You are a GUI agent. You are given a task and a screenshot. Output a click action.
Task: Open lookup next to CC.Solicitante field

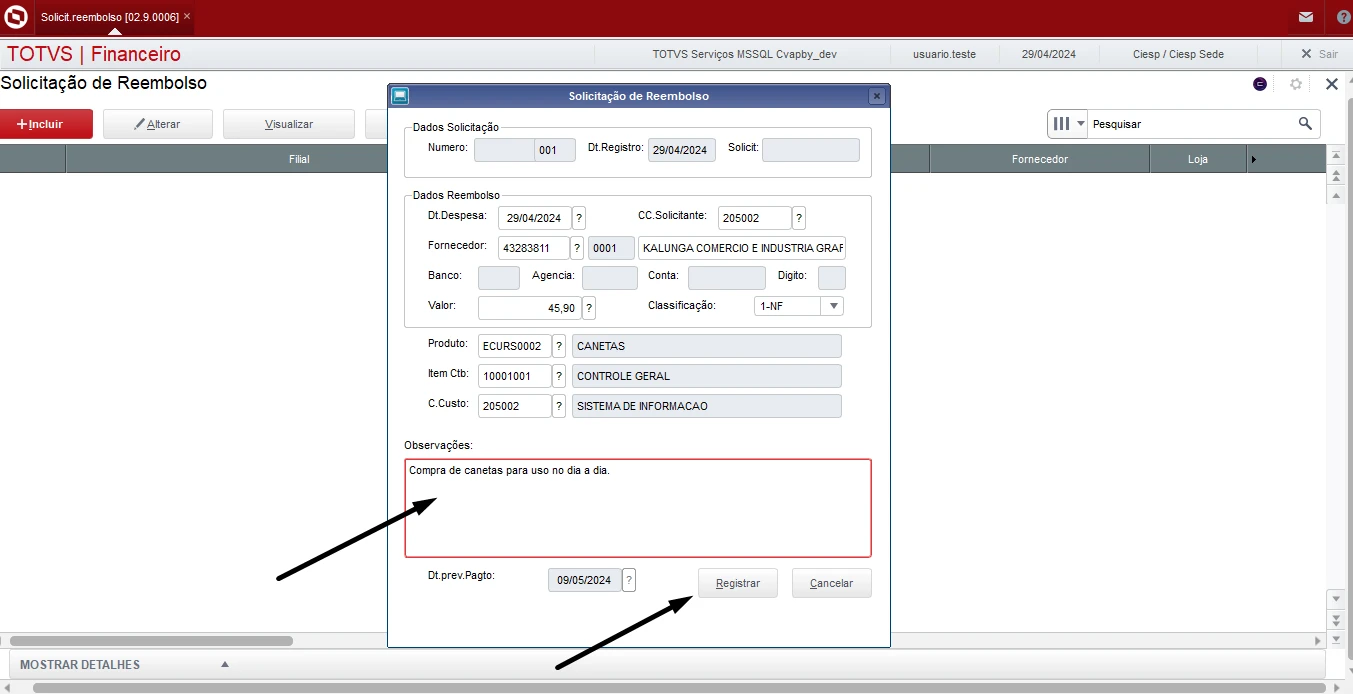click(799, 218)
